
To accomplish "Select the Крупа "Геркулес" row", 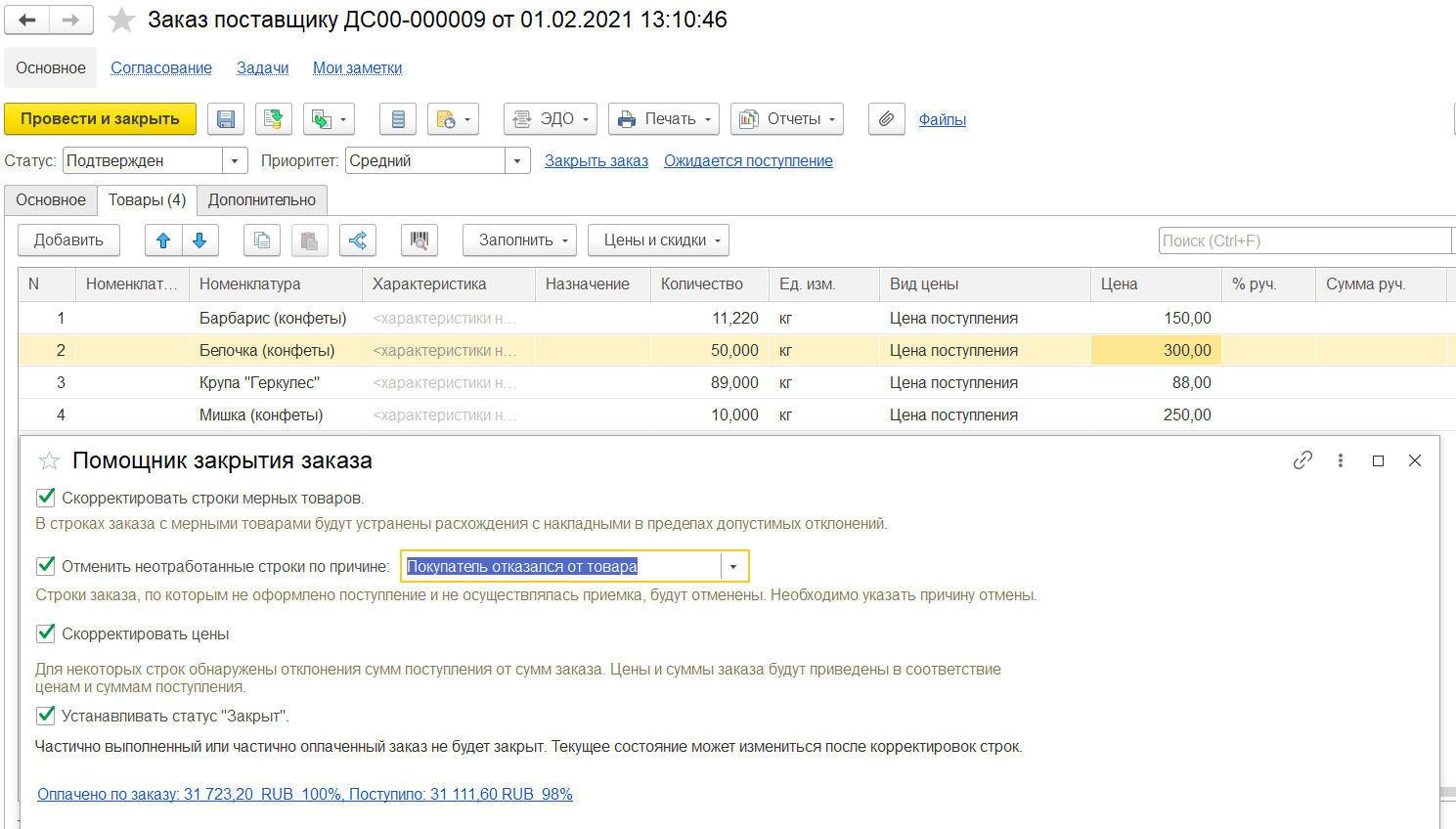I will [736, 382].
